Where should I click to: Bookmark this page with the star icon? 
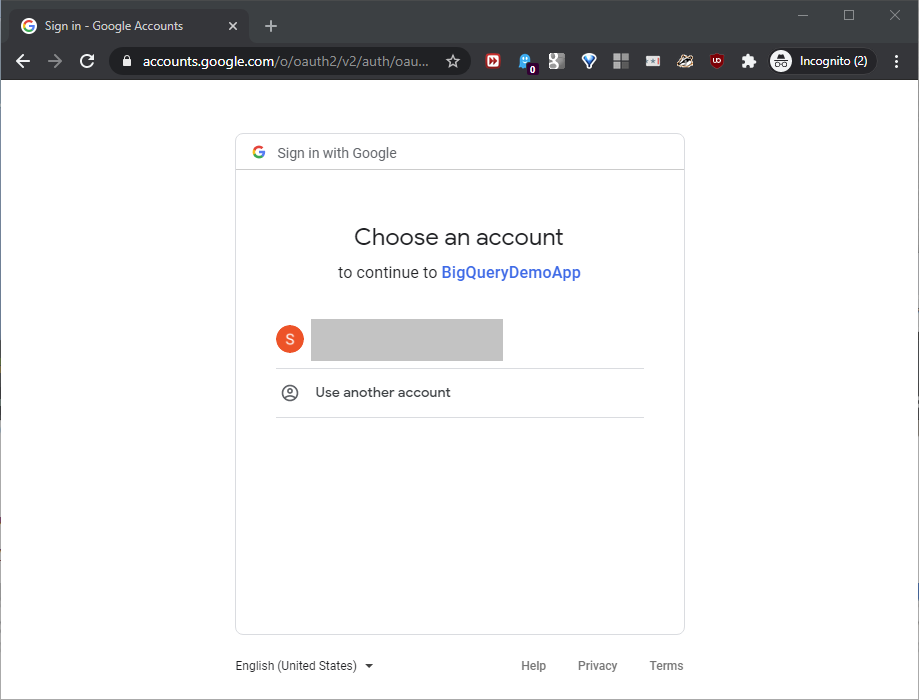tap(453, 61)
